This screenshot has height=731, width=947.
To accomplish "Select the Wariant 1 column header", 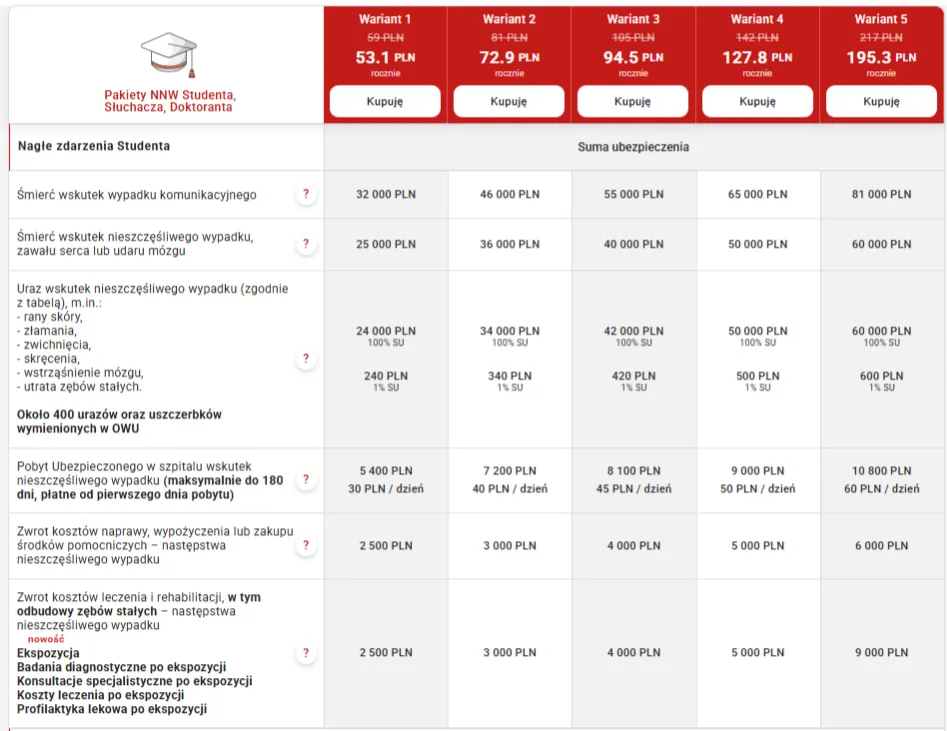I will pos(385,19).
